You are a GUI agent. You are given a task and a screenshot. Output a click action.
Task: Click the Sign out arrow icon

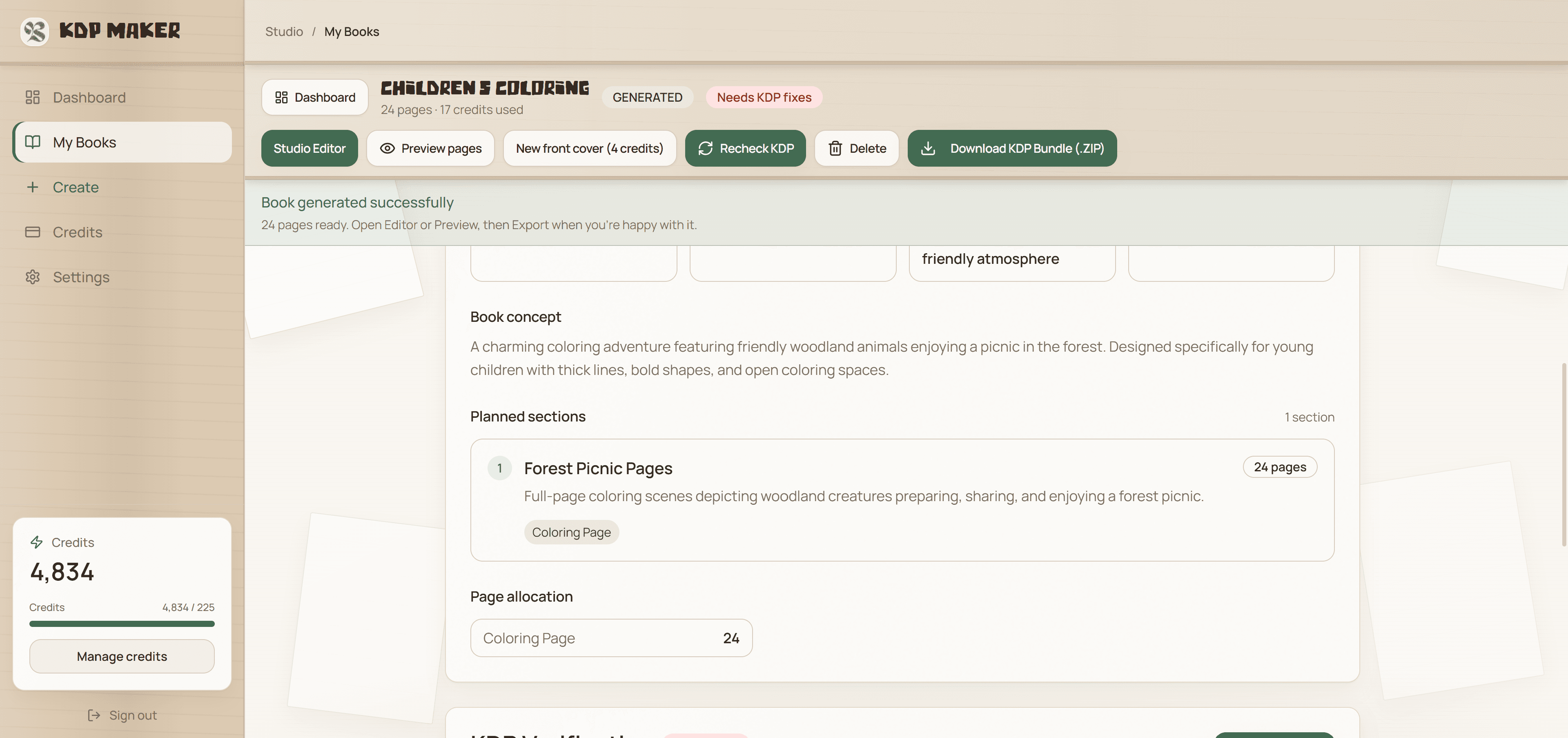pos(94,715)
